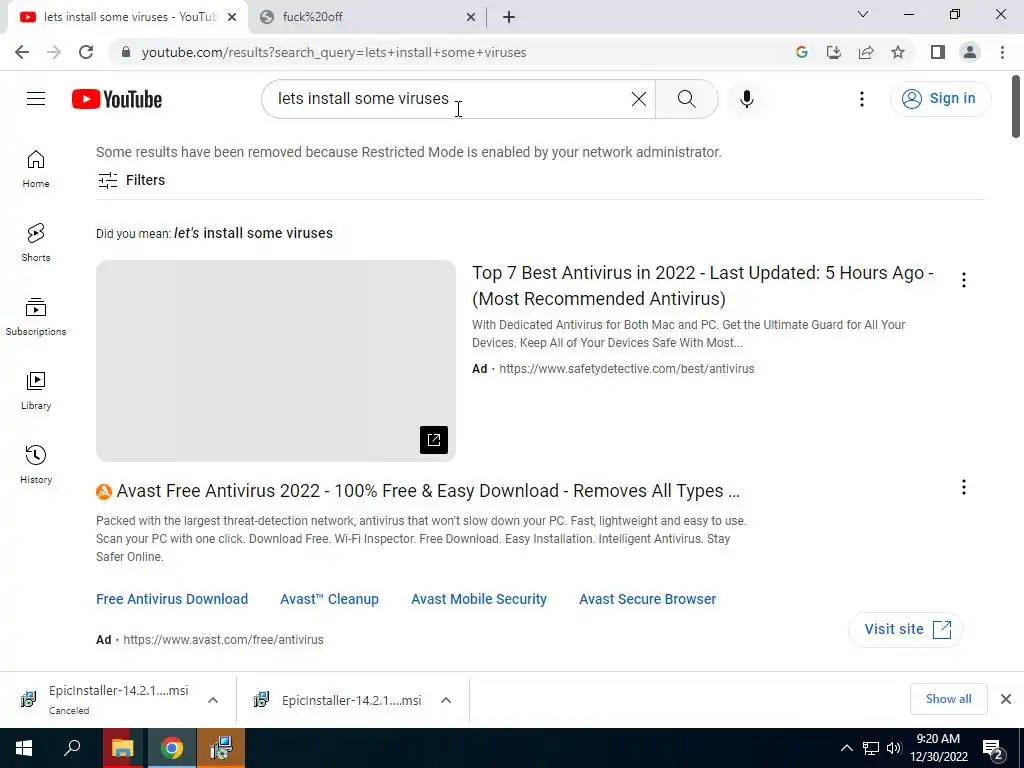Open History in the sidebar
The height and width of the screenshot is (768, 1024).
point(36,464)
